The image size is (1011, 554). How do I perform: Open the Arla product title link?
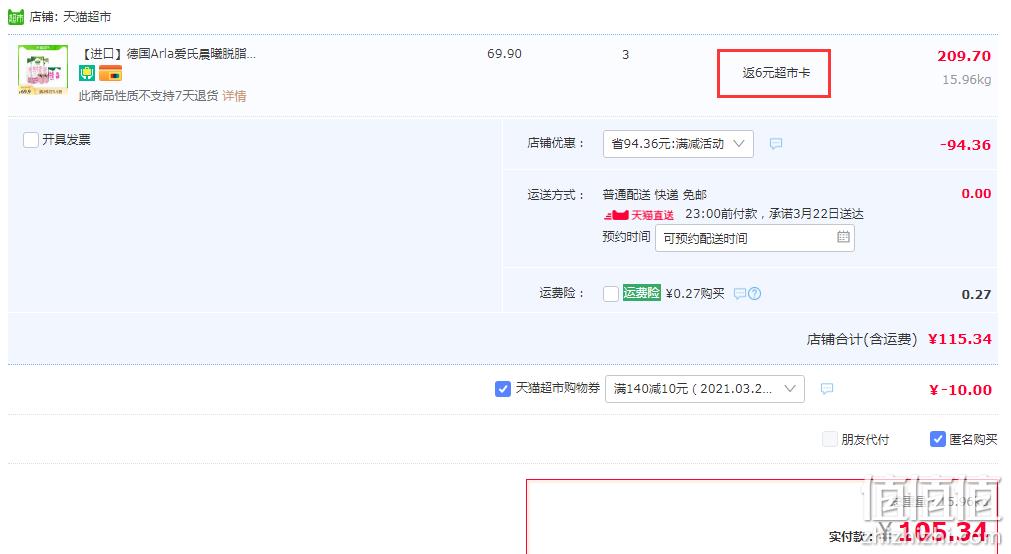point(167,54)
